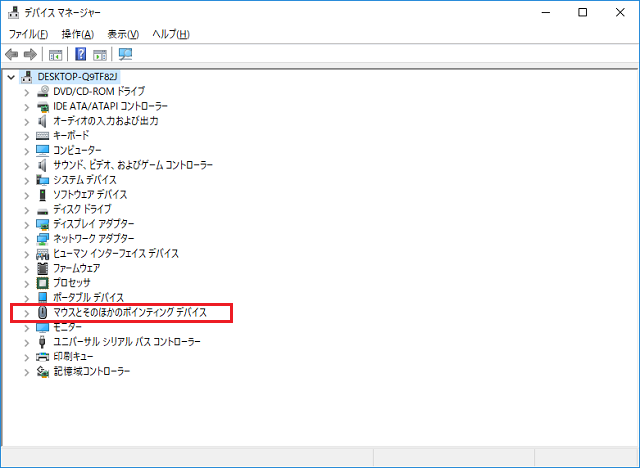Select the ポータブル デバイス row text
This screenshot has height=468, width=640.
pos(89,298)
